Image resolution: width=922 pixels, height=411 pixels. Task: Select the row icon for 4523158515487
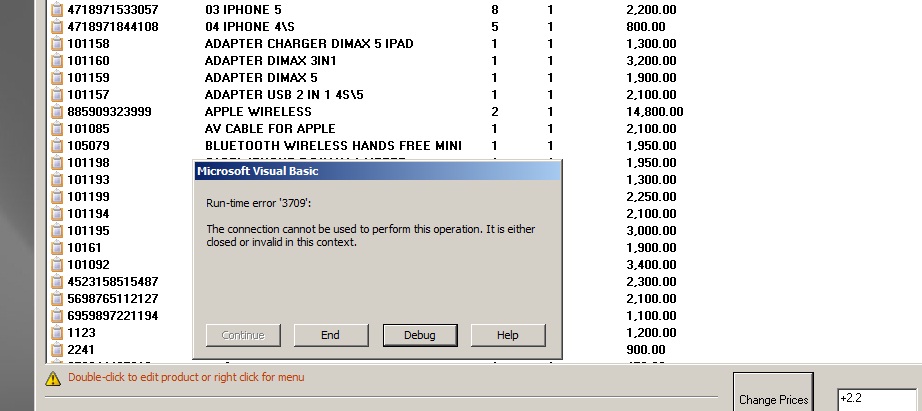click(x=56, y=282)
